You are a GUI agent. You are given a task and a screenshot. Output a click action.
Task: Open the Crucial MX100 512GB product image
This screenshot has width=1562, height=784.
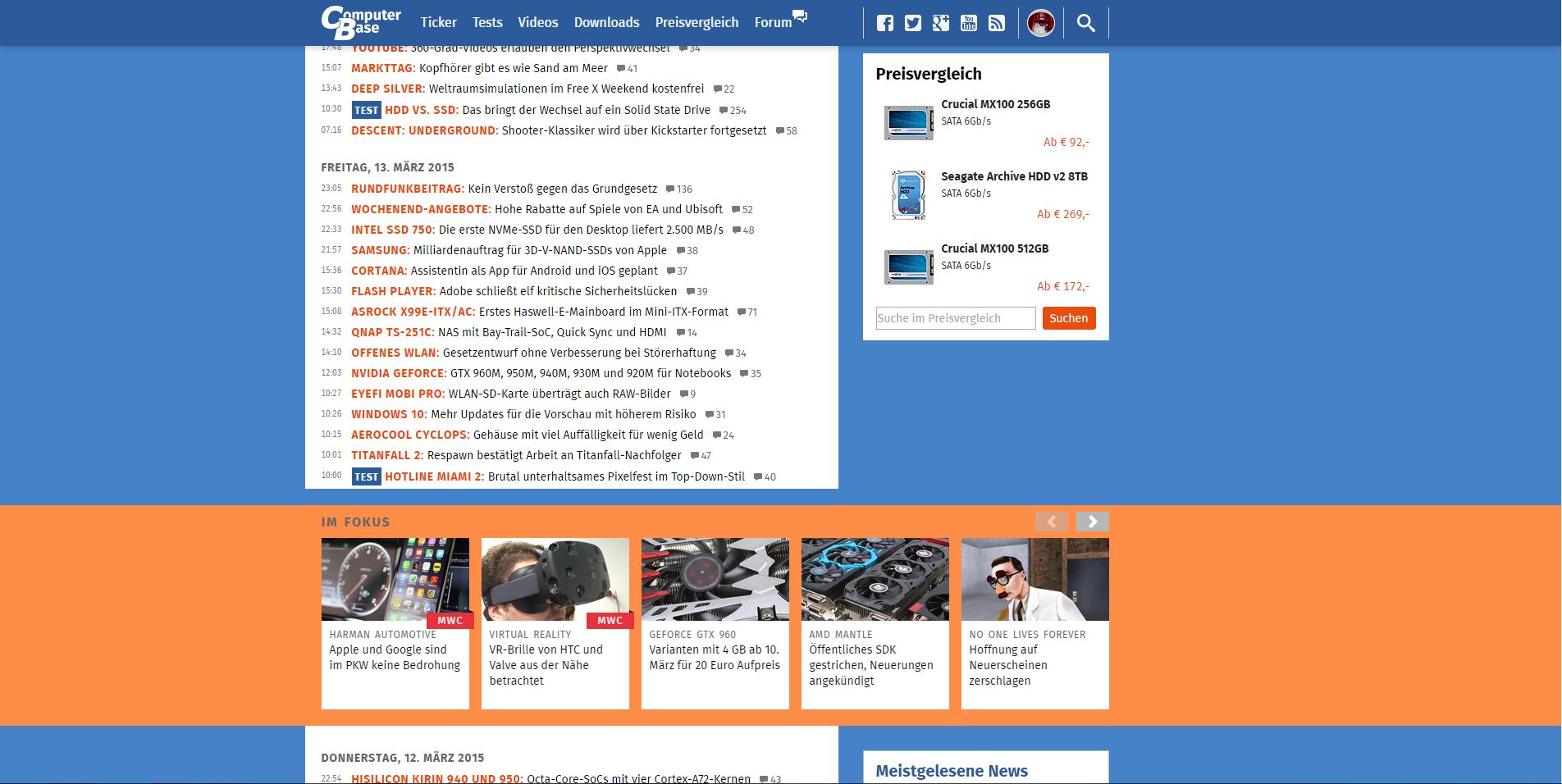click(x=908, y=267)
